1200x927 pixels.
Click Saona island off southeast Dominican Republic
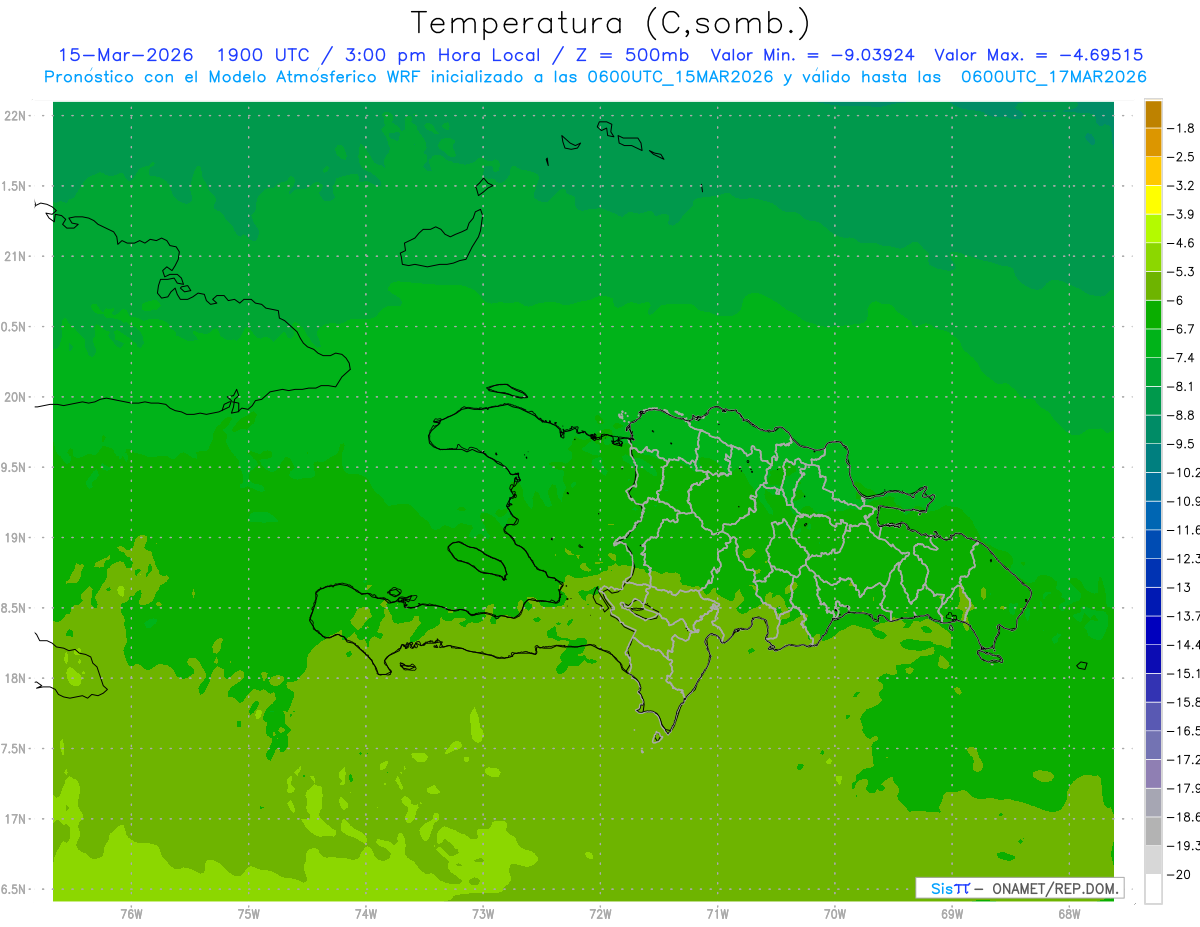(x=990, y=656)
